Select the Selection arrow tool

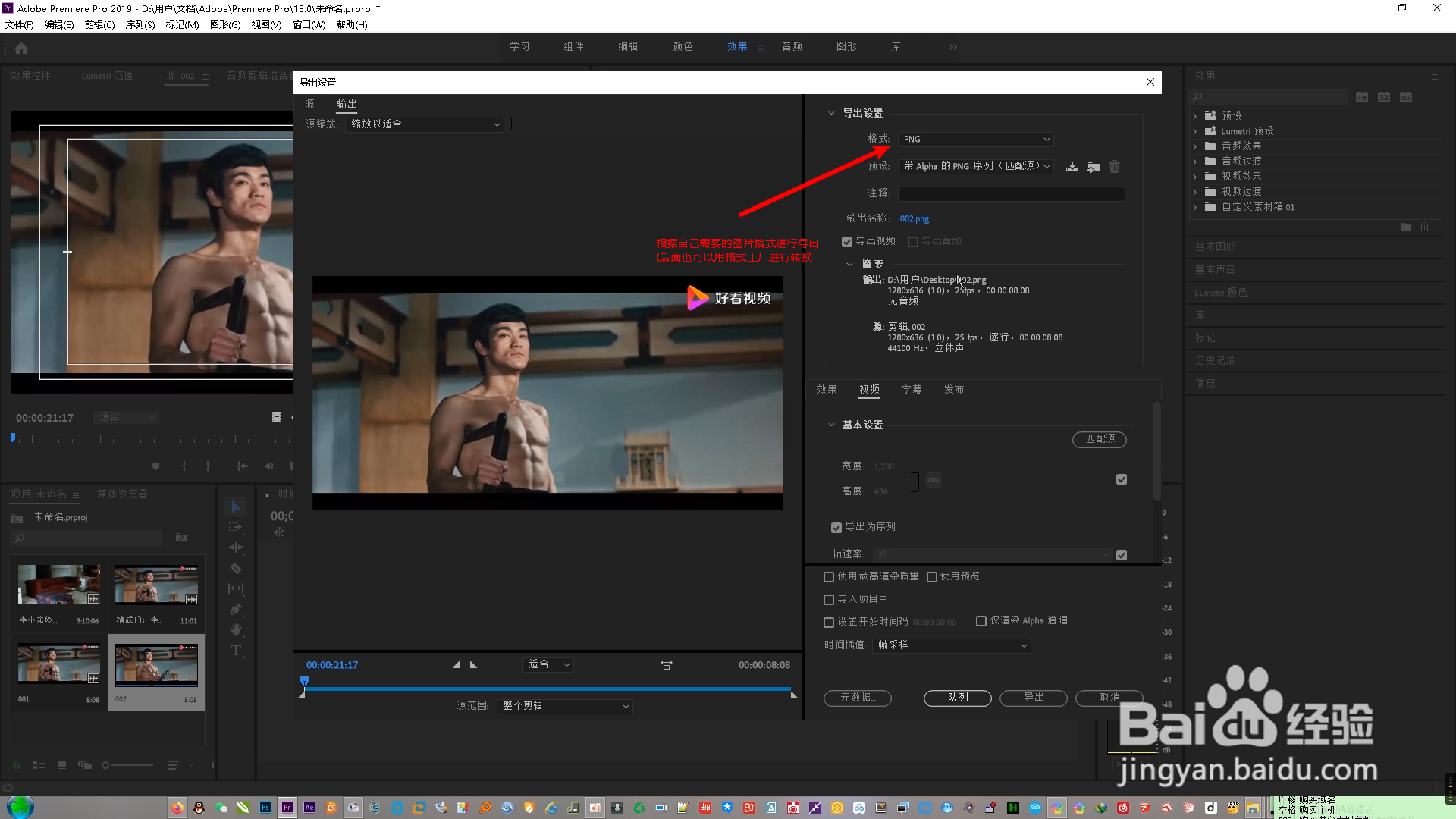click(x=236, y=507)
